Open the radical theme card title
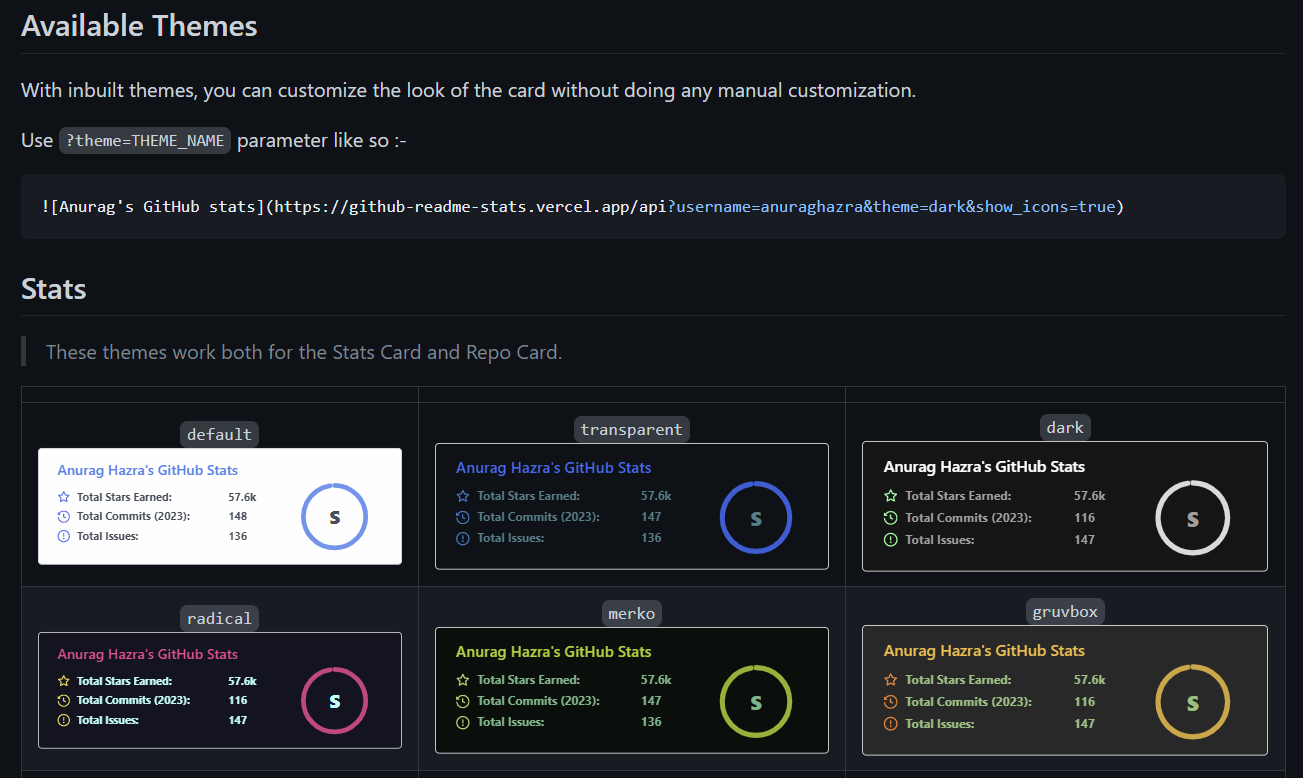 (148, 654)
